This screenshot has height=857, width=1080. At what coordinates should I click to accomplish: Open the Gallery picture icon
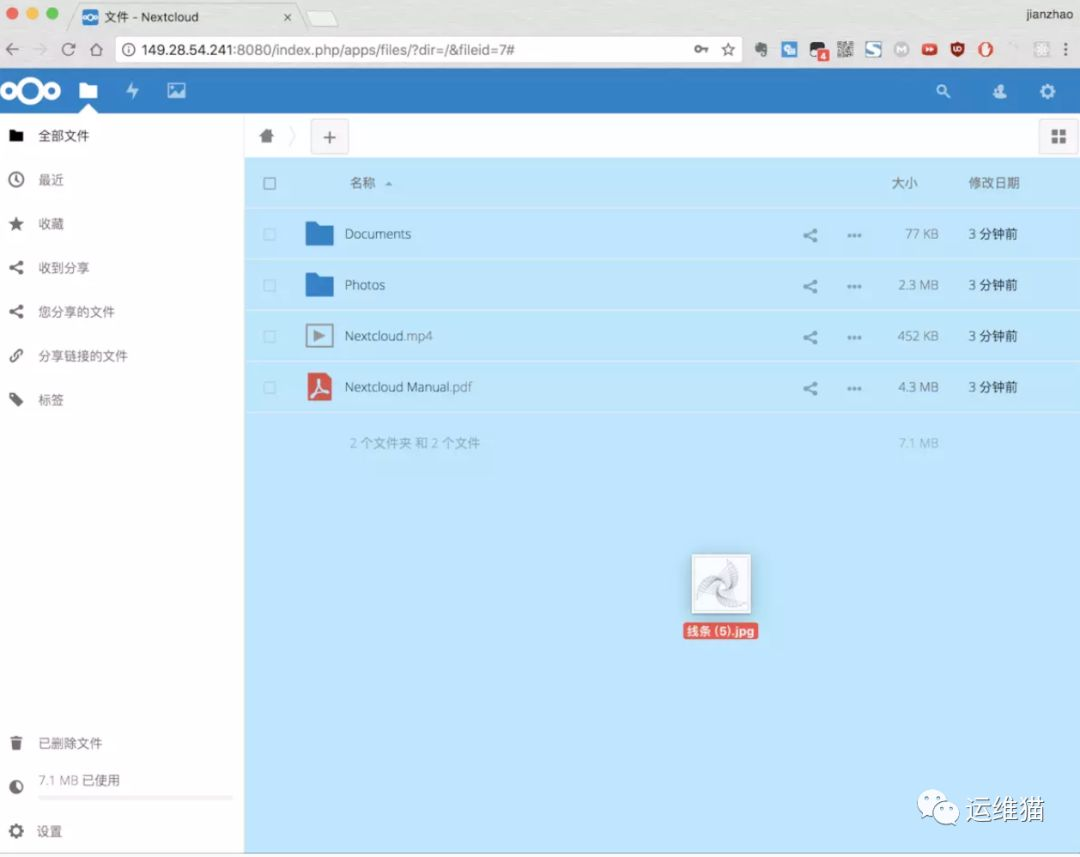(176, 90)
